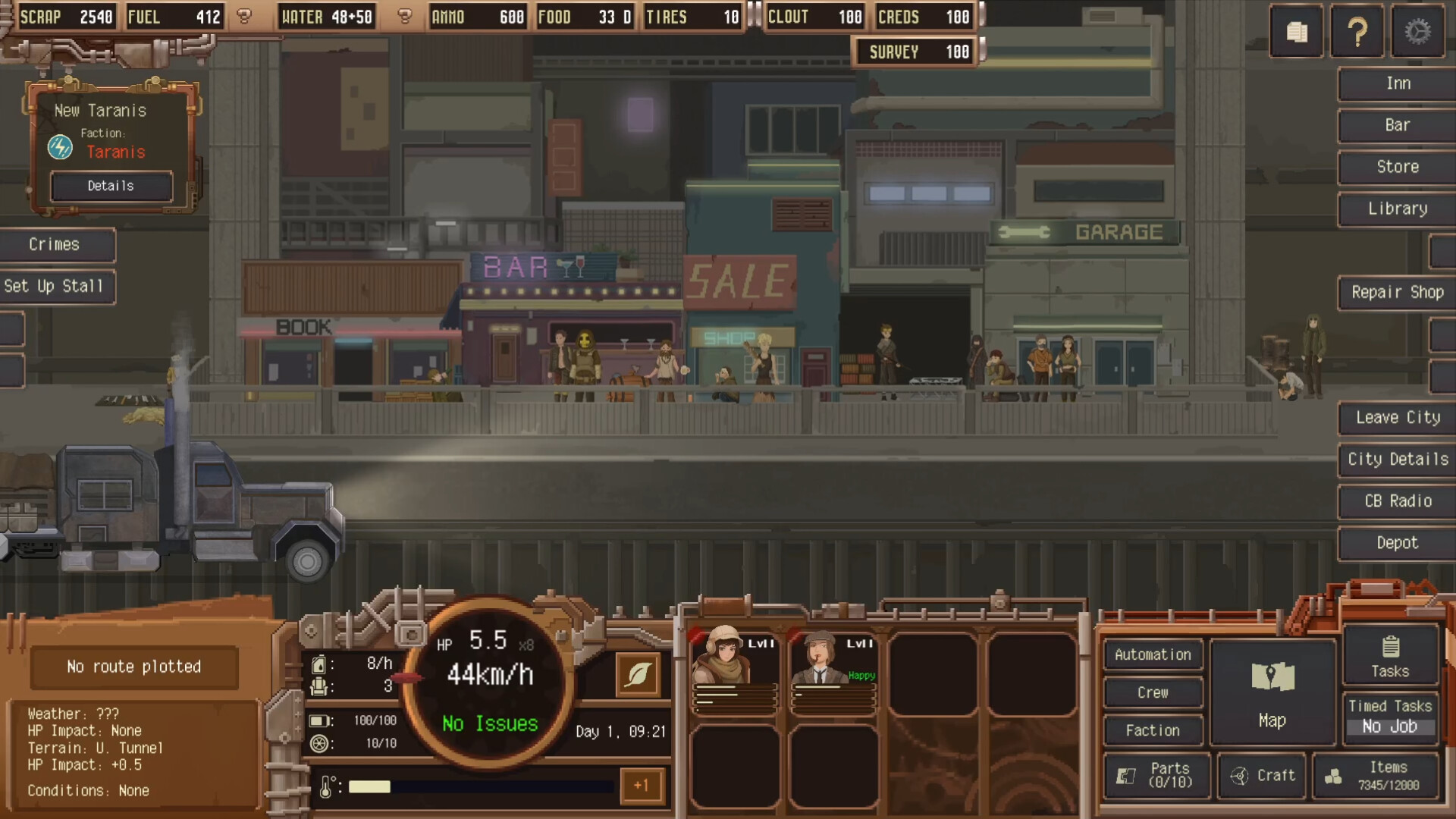Open the journal icon top right

pyautogui.click(x=1296, y=31)
